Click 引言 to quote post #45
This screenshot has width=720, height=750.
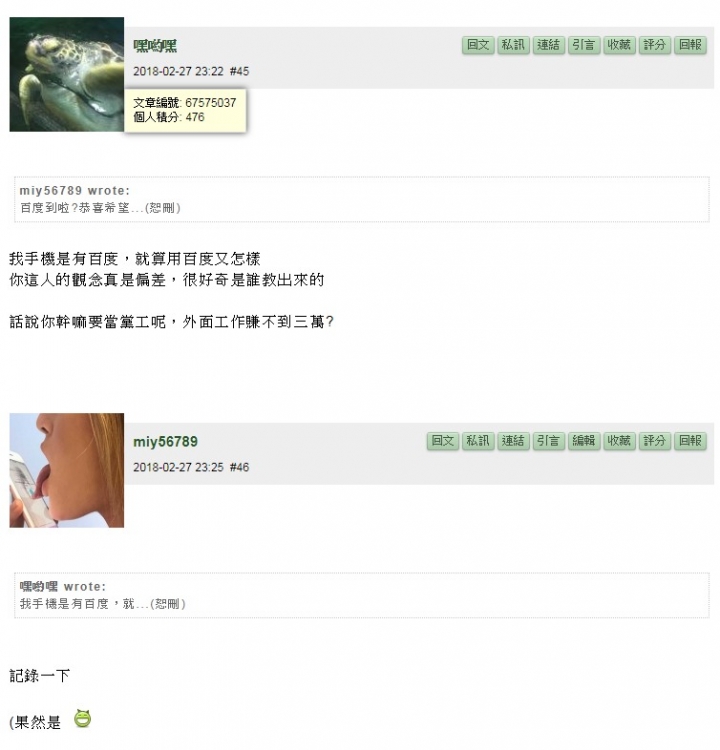tap(584, 45)
